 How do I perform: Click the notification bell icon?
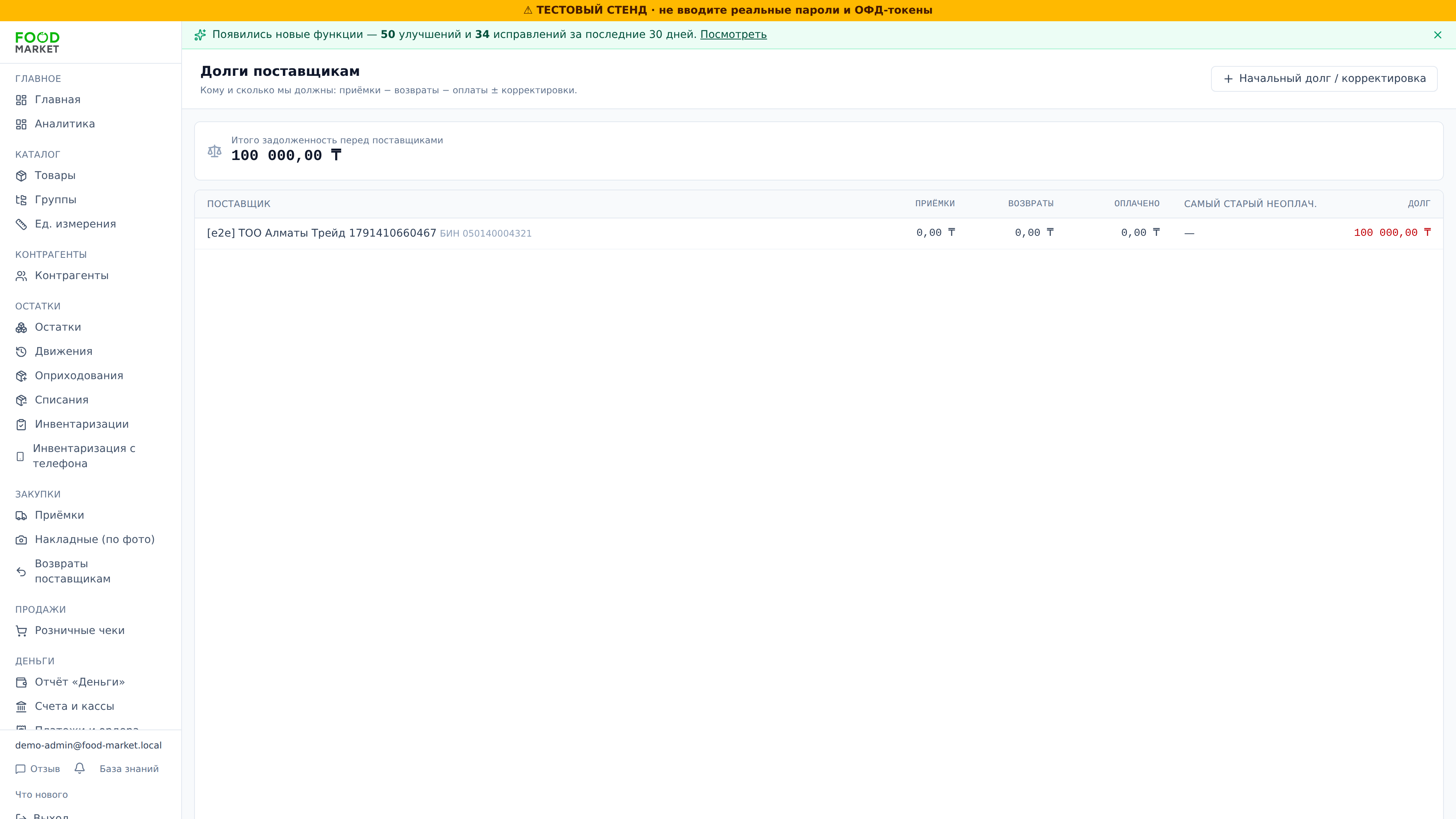click(80, 768)
